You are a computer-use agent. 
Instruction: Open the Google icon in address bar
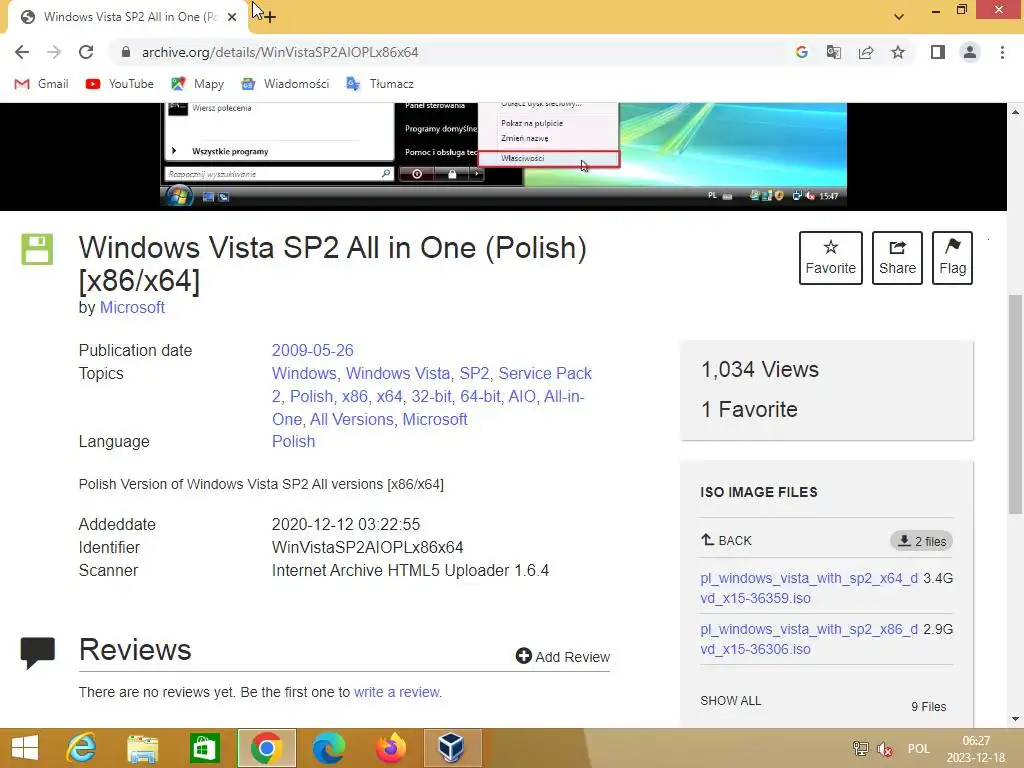[802, 52]
